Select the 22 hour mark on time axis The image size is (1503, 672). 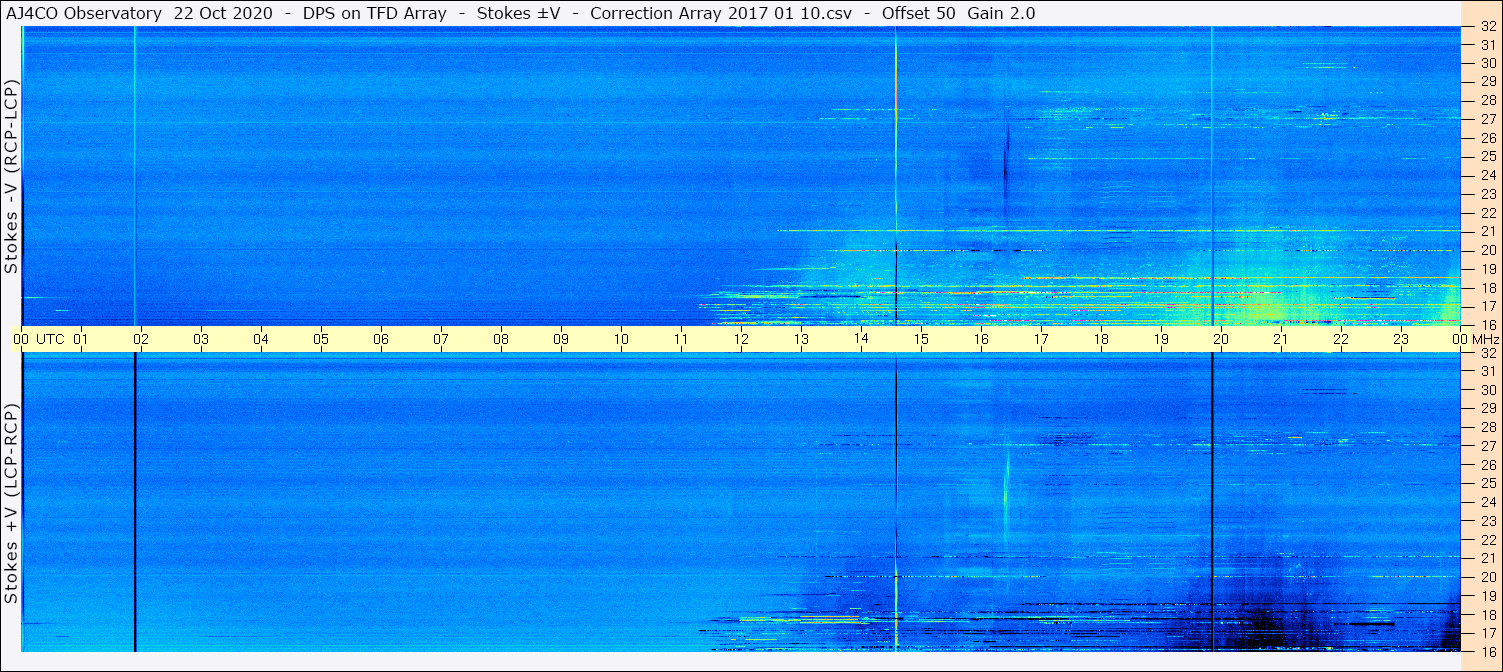[x=1341, y=339]
